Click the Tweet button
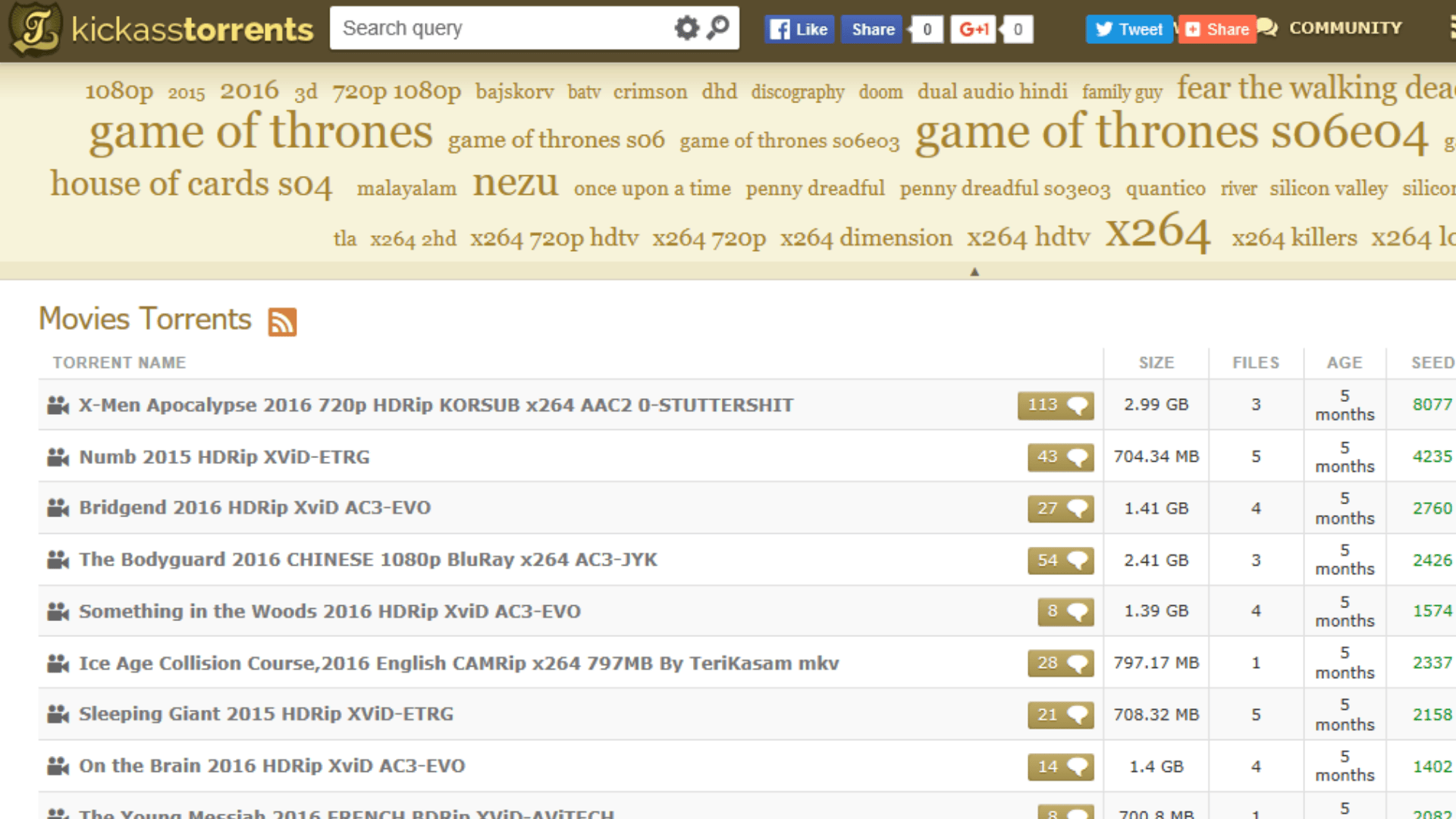 pos(1128,30)
